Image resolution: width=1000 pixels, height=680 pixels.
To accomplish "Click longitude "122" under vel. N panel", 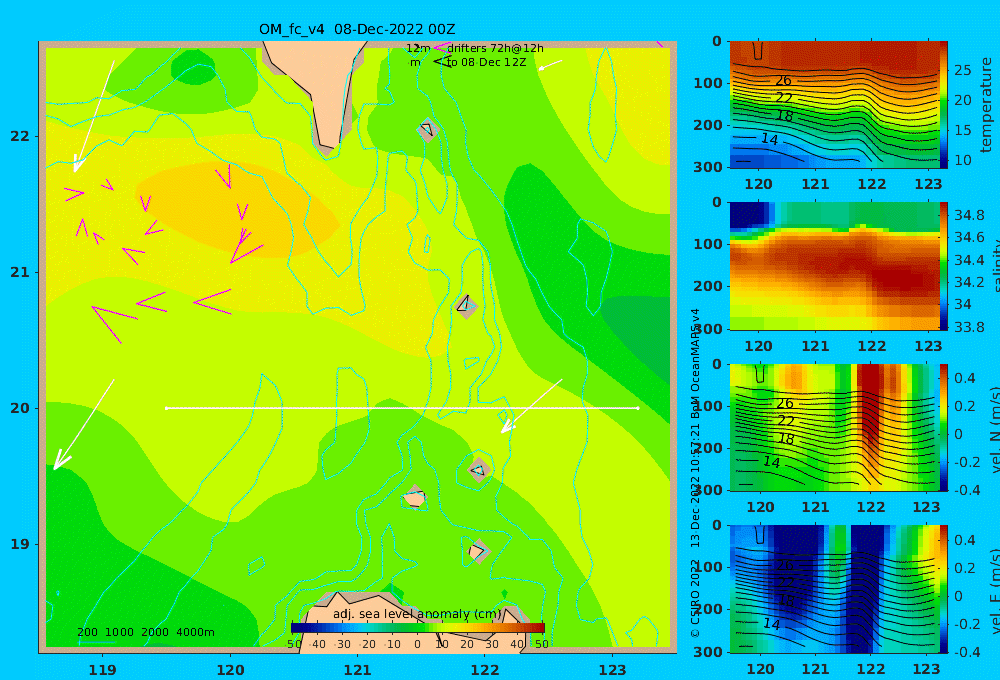I will pyautogui.click(x=871, y=507).
